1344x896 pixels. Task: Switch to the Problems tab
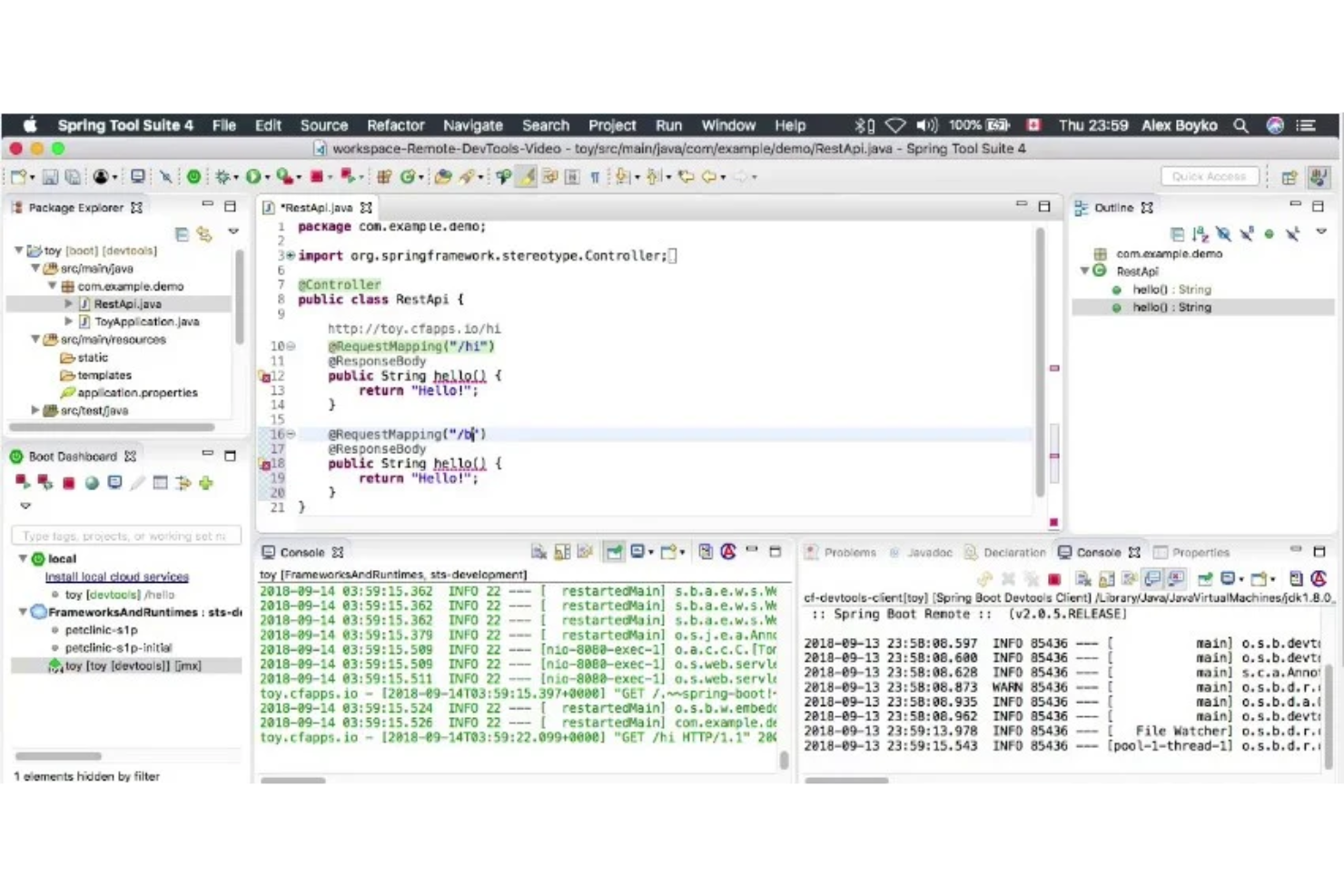[x=849, y=552]
